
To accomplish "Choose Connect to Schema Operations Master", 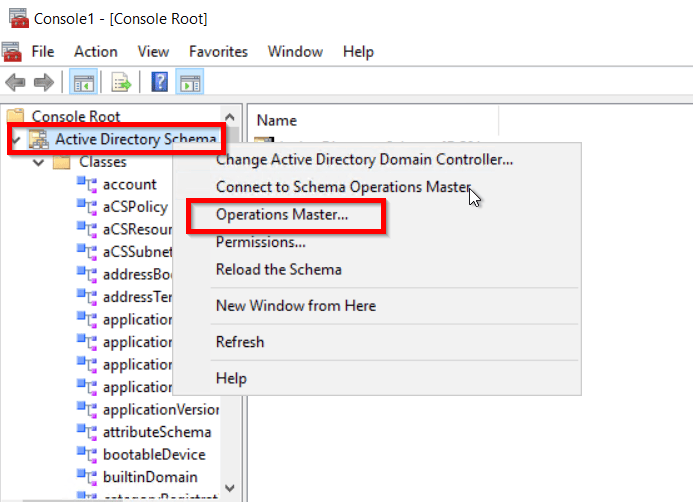I will click(x=343, y=187).
